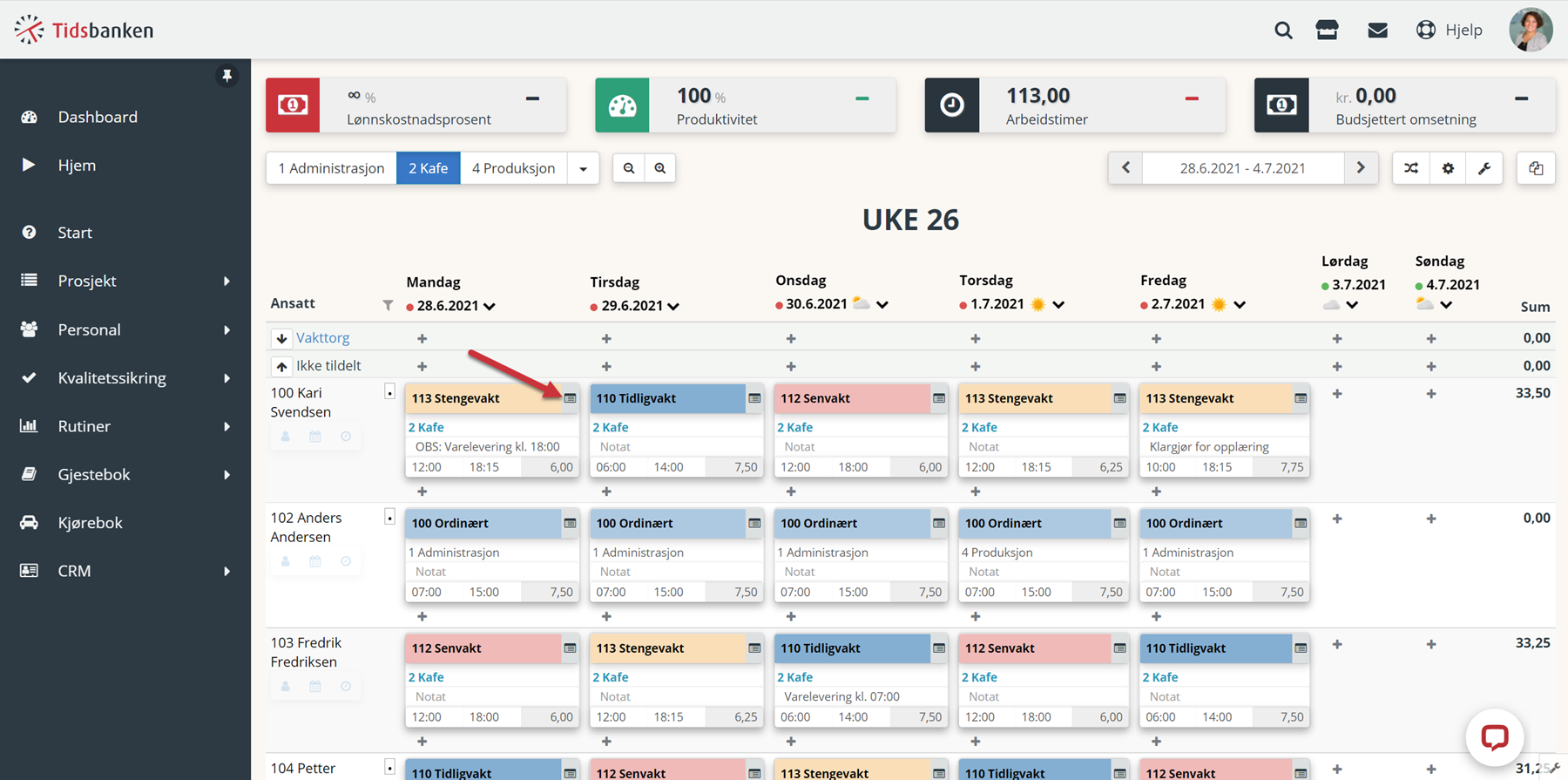Go to the next week
This screenshot has width=1568, height=780.
1361,168
